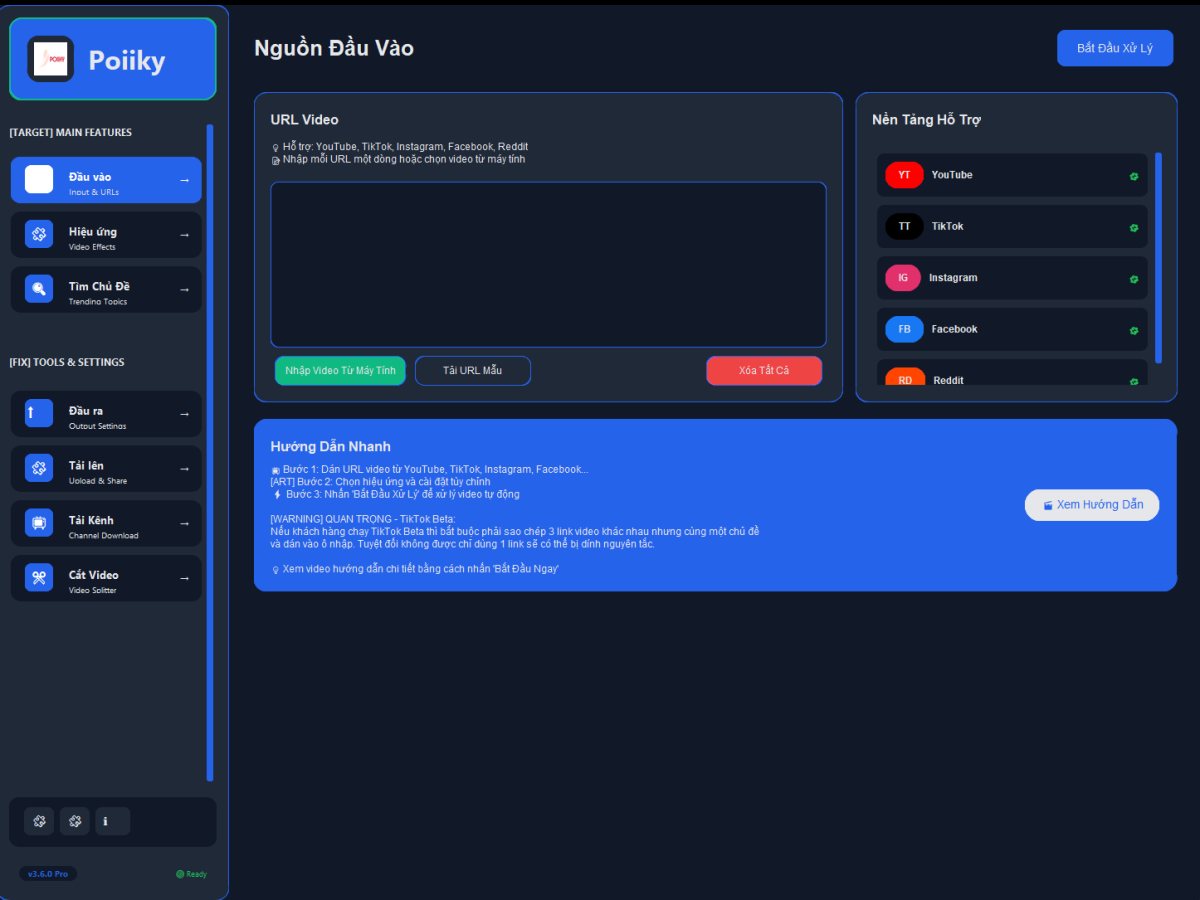Image resolution: width=1200 pixels, height=900 pixels.
Task: Click the Poiiky logo icon
Action: 51,59
